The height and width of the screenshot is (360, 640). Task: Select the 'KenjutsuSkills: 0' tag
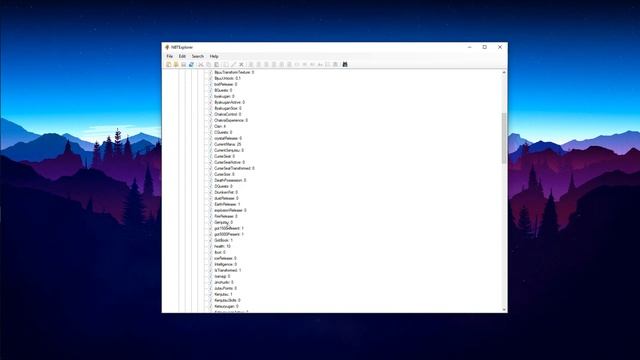click(227, 300)
